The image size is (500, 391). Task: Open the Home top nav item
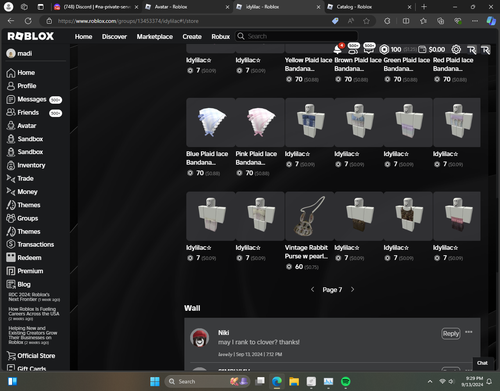tap(83, 37)
